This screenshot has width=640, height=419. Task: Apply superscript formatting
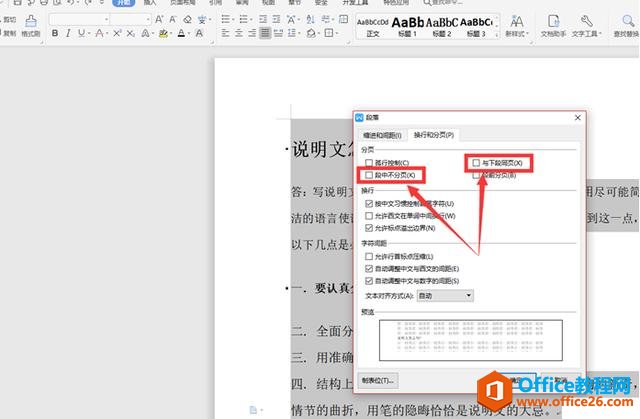(x=117, y=33)
